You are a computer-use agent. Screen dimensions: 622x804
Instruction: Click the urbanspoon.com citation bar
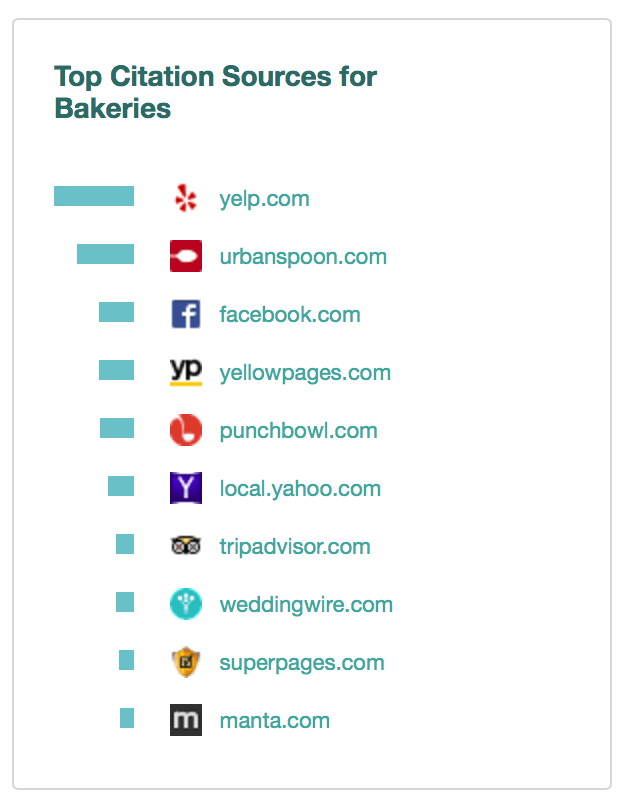pyautogui.click(x=105, y=254)
